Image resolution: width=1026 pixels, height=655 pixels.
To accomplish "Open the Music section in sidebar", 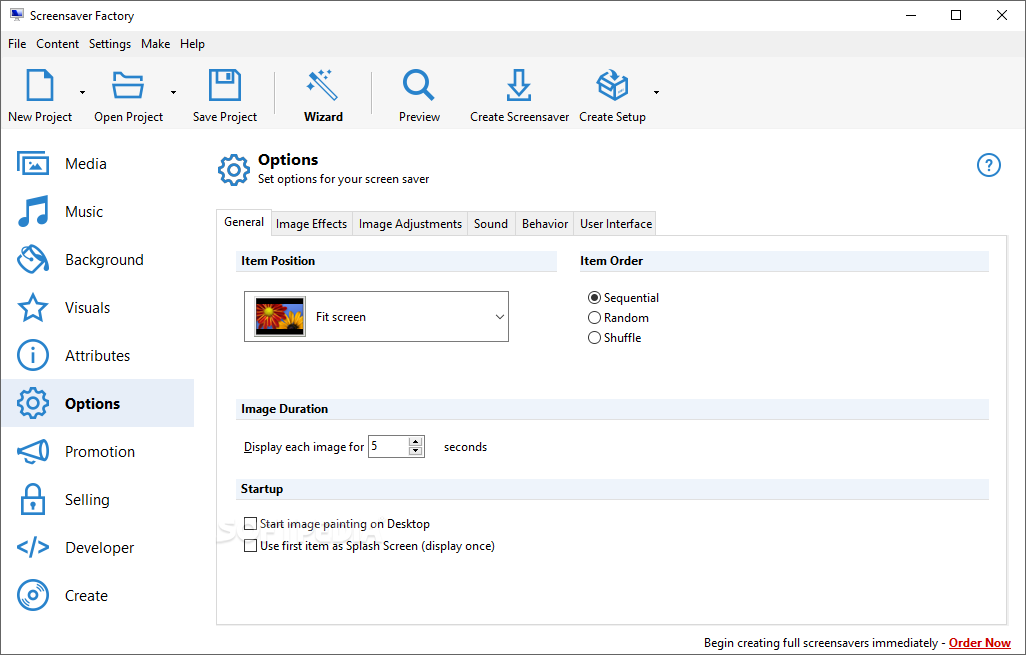I will pos(98,211).
